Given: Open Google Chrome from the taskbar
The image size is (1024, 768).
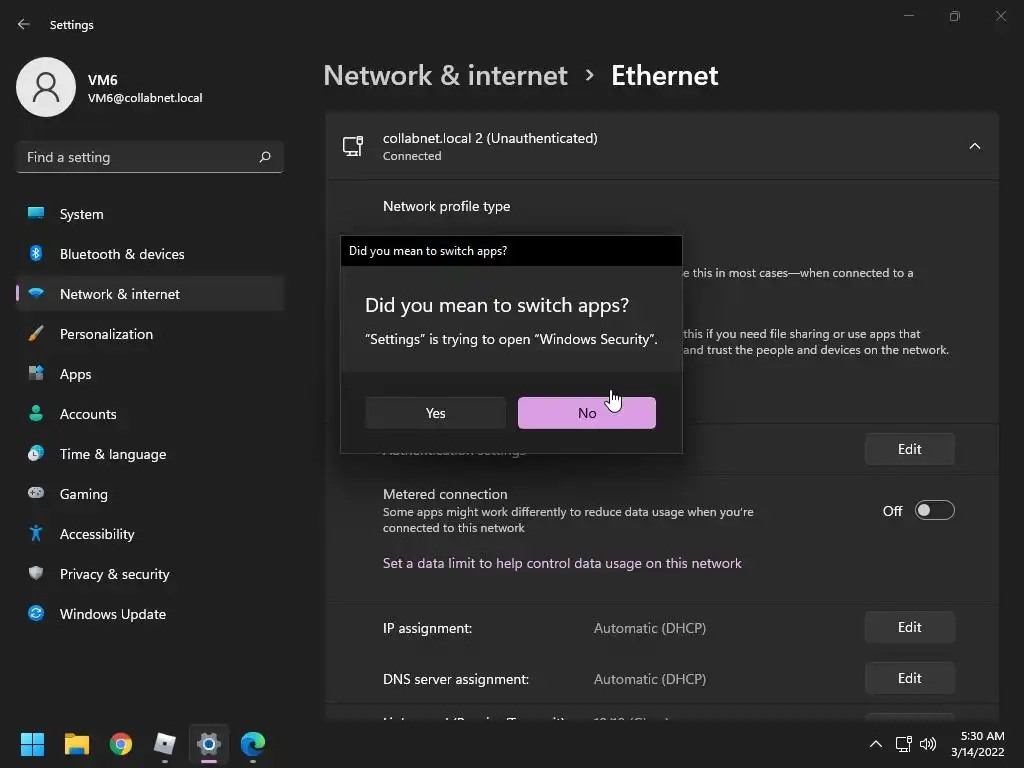Looking at the screenshot, I should (x=121, y=744).
